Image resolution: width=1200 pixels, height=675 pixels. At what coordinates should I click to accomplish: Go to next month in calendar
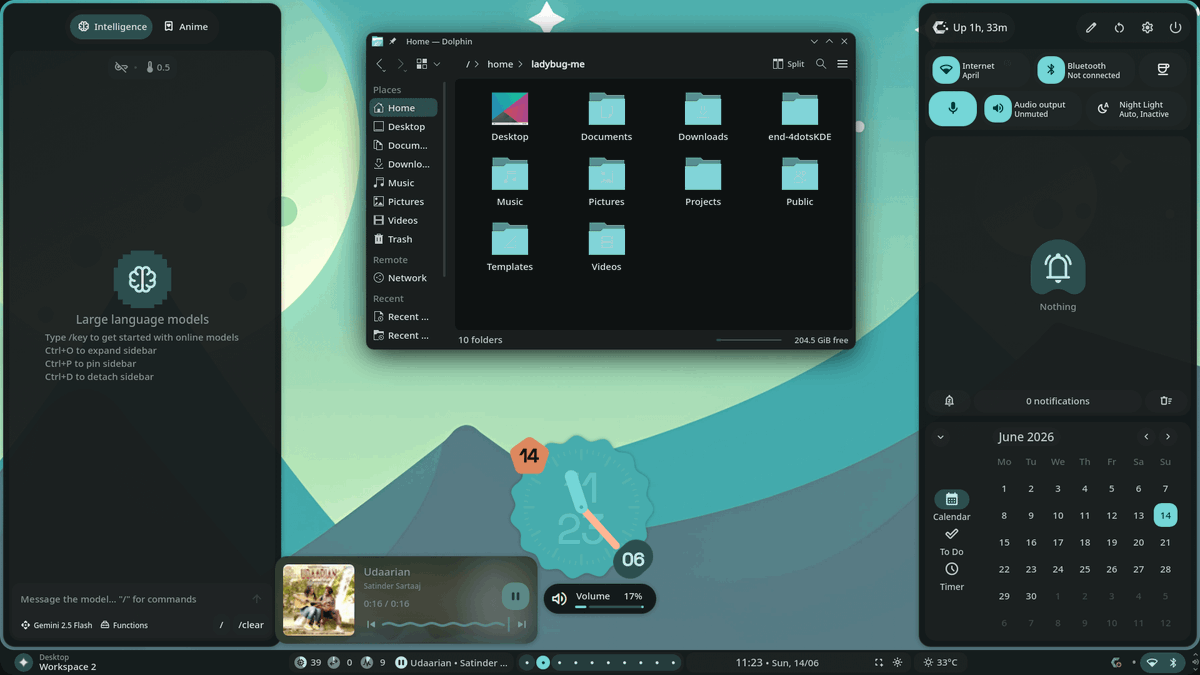click(1168, 437)
